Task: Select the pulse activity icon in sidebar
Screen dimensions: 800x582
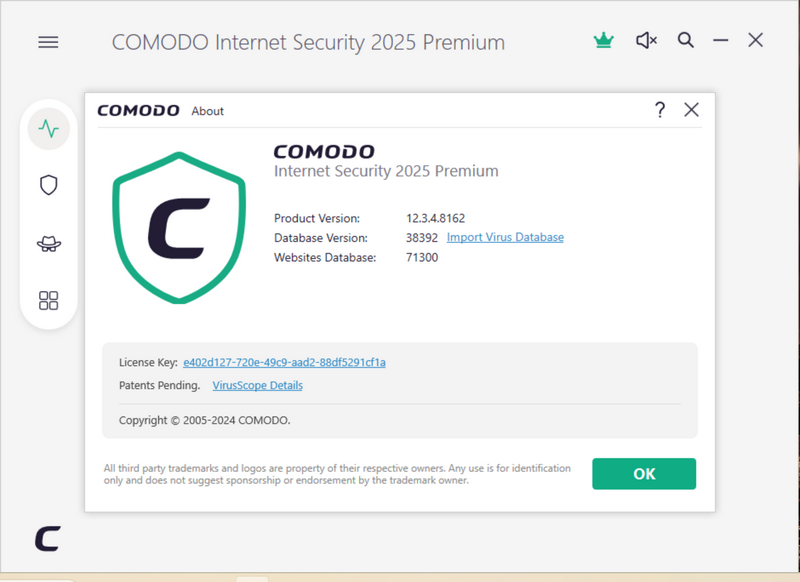Action: click(x=48, y=129)
